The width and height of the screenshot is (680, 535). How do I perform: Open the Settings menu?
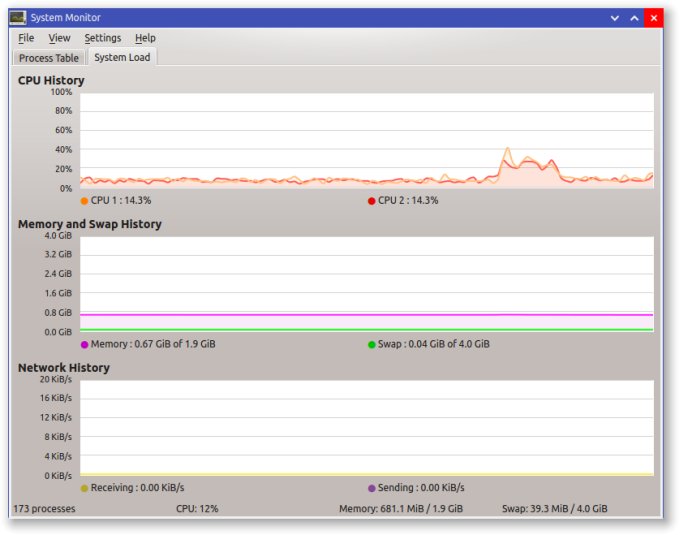[102, 38]
